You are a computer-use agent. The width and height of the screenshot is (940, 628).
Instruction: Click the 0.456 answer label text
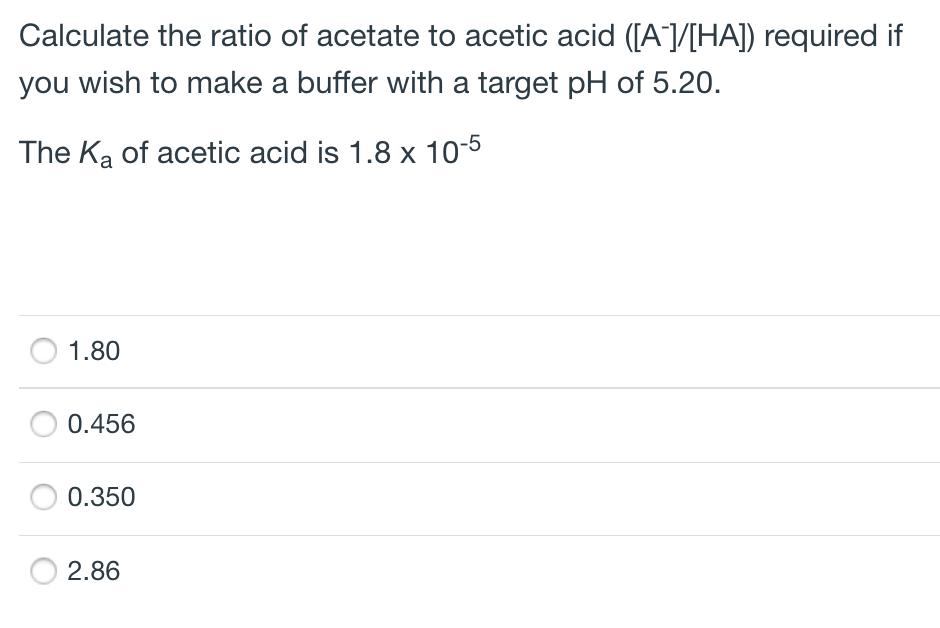pos(100,424)
